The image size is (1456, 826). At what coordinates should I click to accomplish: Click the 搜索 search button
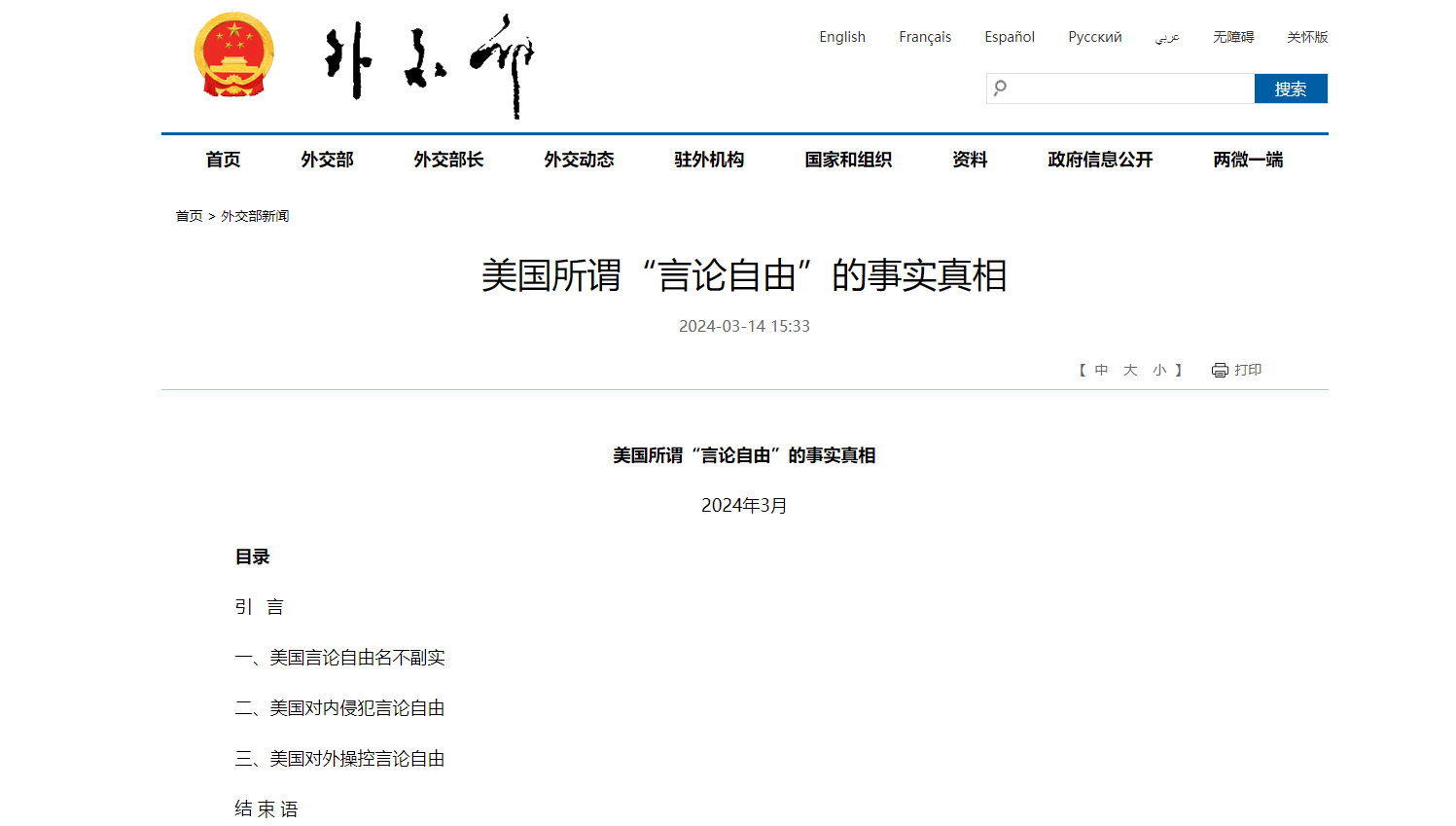(x=1291, y=89)
